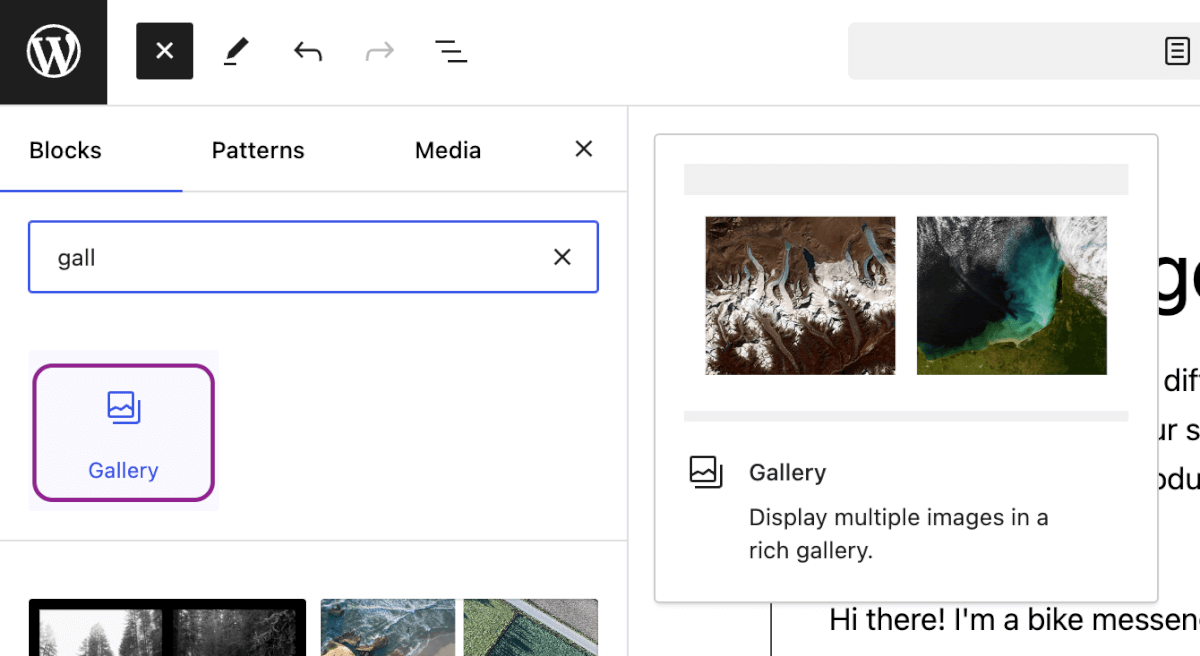The width and height of the screenshot is (1200, 656).
Task: Open document details from the top-right icon
Action: coord(1178,51)
